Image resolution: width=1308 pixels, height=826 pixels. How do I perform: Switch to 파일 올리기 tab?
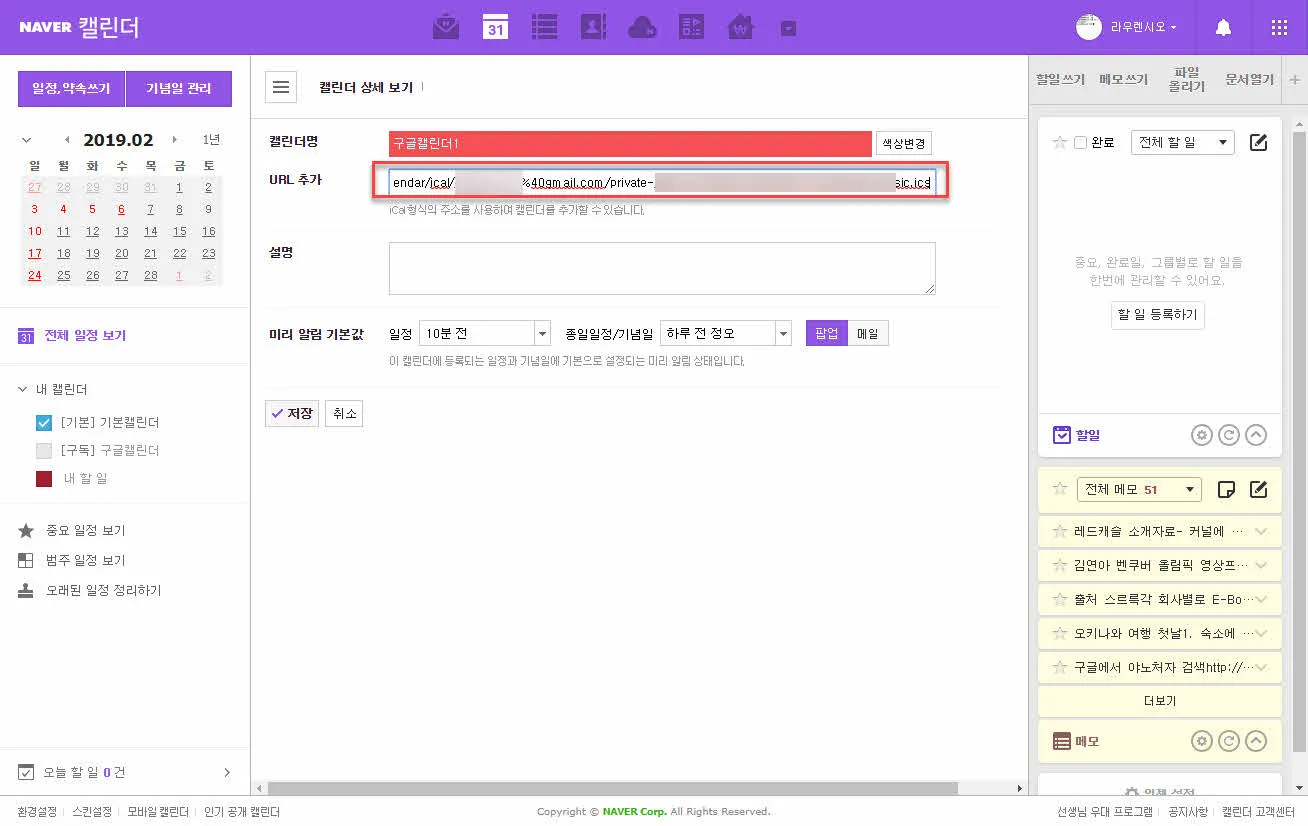point(1187,79)
